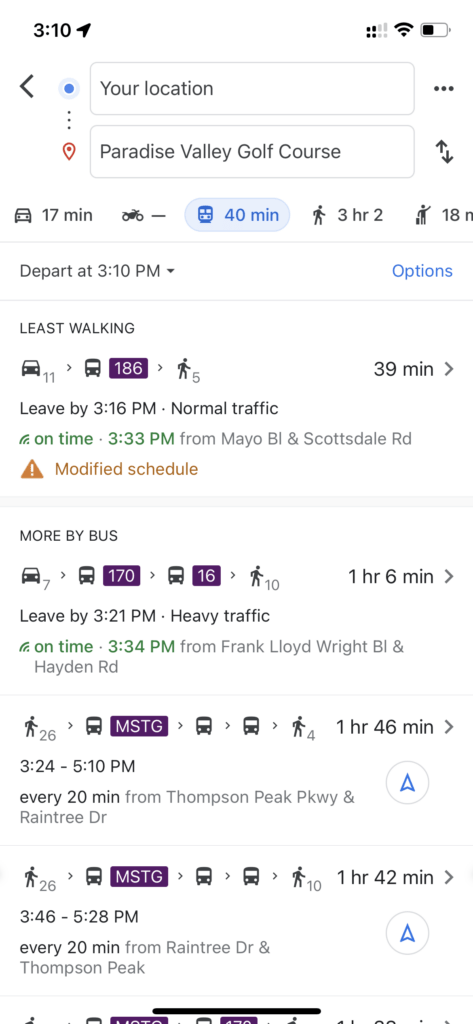Open the three-dot more options menu
The height and width of the screenshot is (1024, 473).
[444, 89]
